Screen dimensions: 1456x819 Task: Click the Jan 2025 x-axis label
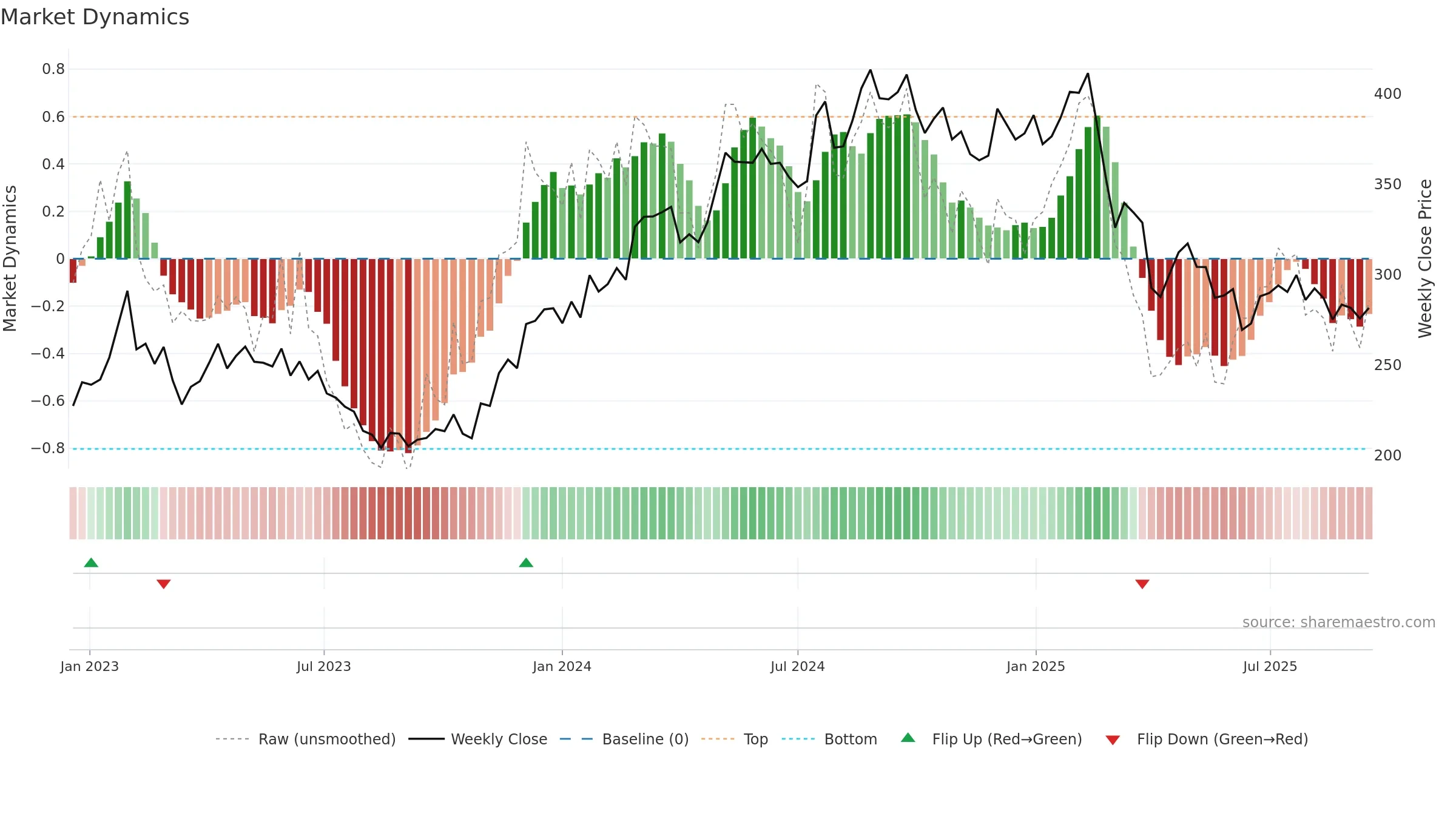coord(1036,666)
